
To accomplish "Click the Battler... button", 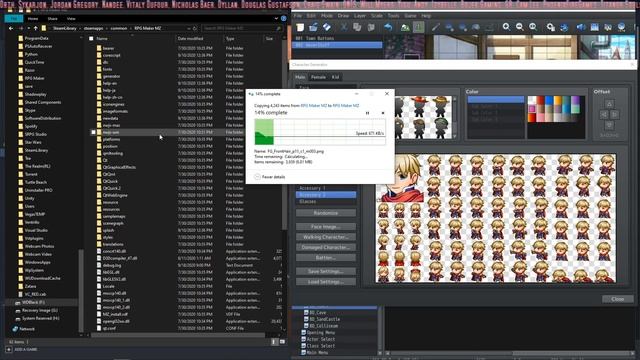I will [326, 258].
